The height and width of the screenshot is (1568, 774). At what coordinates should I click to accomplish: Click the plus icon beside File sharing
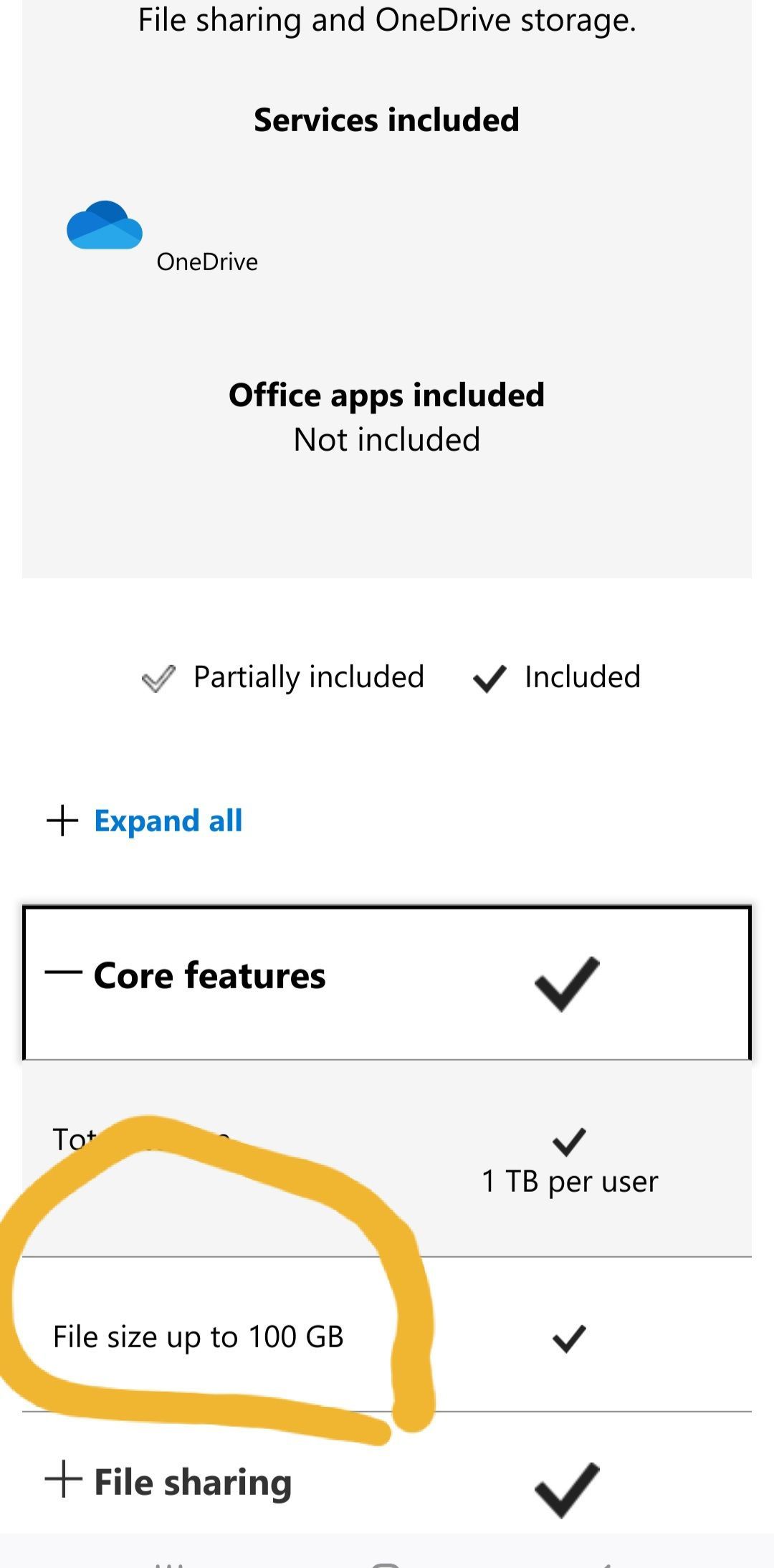coord(63,1479)
